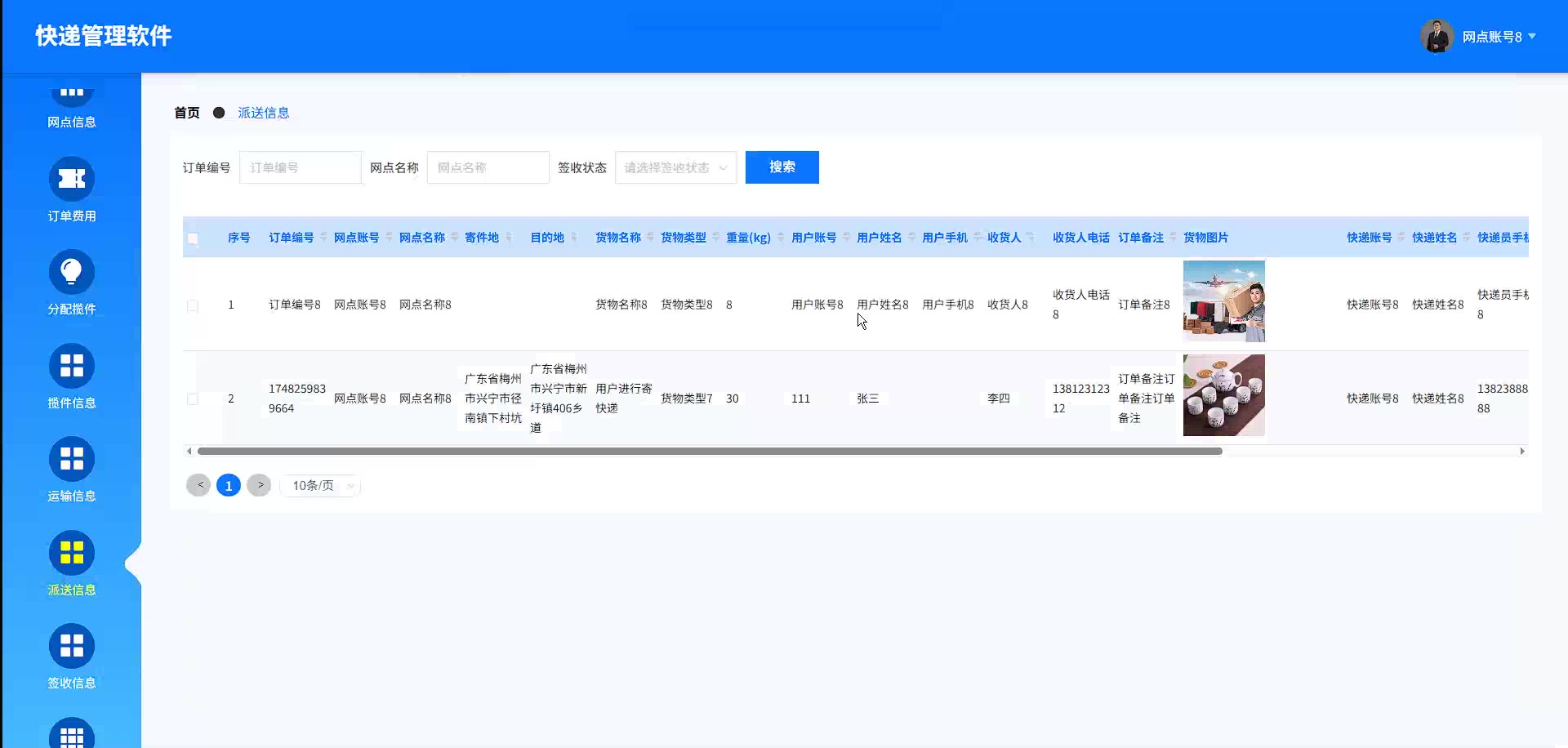Select the 派送信息 sidebar icon
1568x748 pixels.
(72, 553)
